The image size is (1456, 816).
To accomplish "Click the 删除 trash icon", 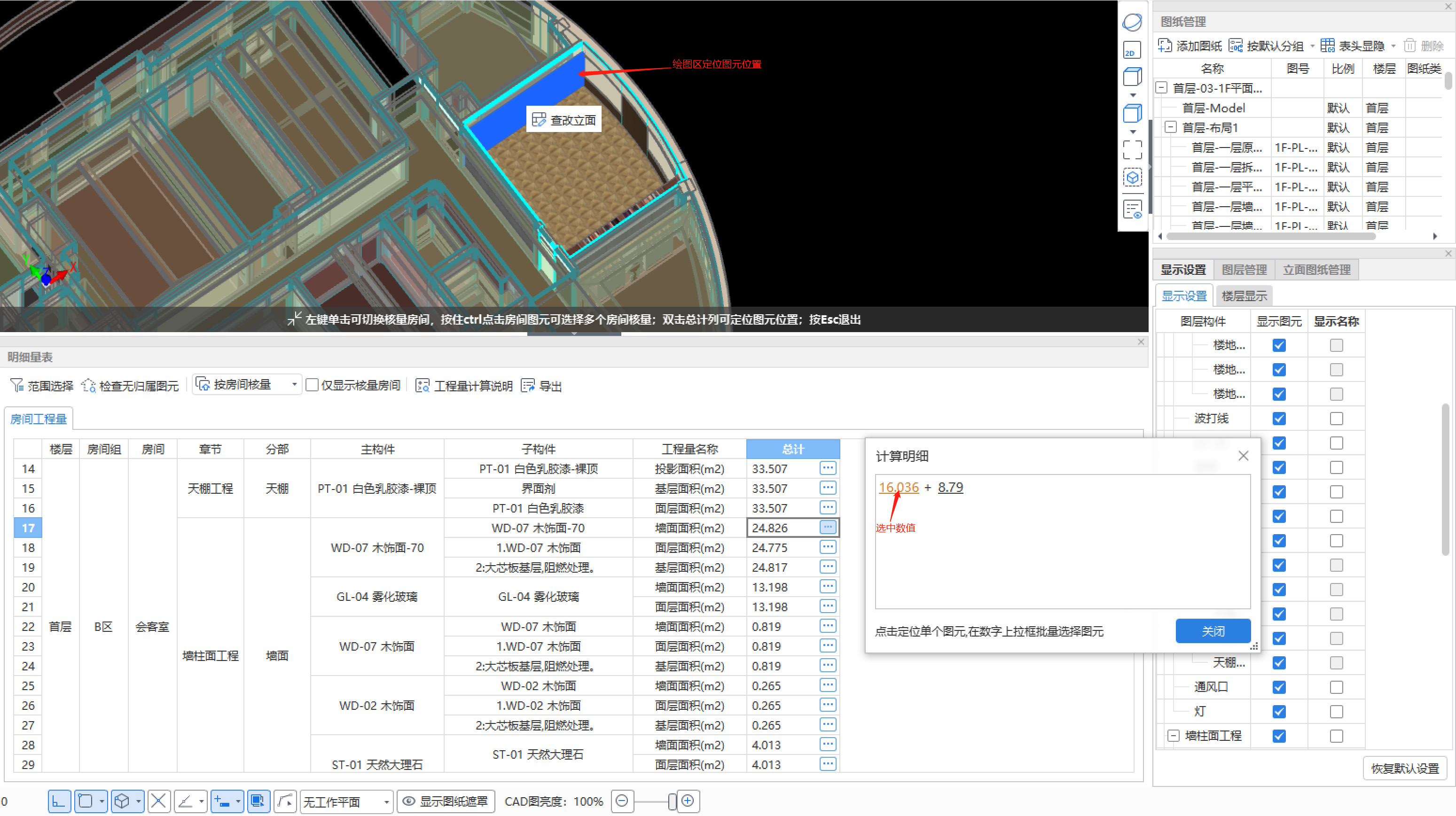I will 1409,45.
